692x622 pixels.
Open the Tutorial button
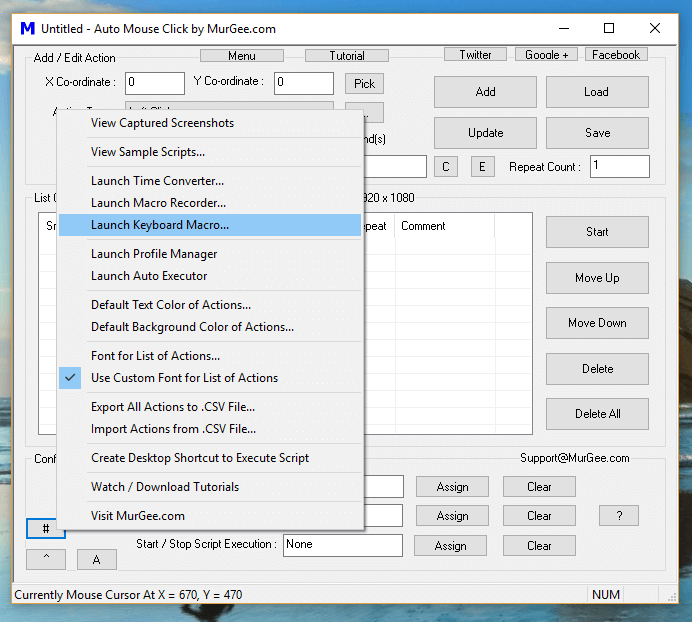[347, 56]
